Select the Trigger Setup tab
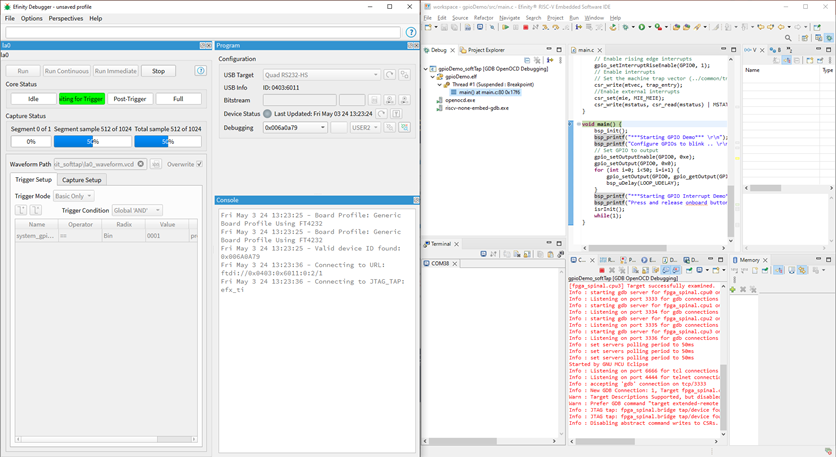This screenshot has width=836, height=457. click(34, 180)
